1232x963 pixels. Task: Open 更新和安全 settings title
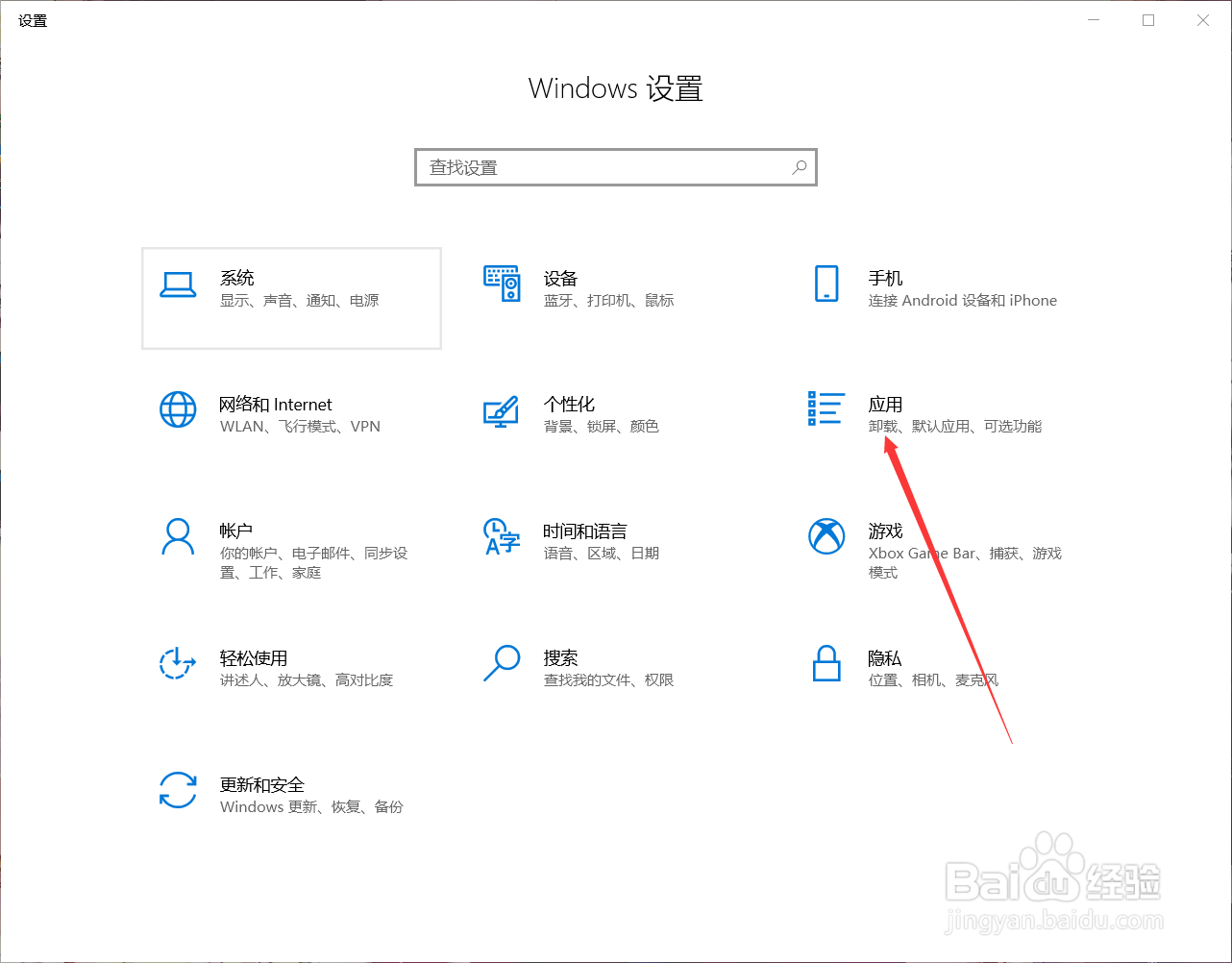262,785
